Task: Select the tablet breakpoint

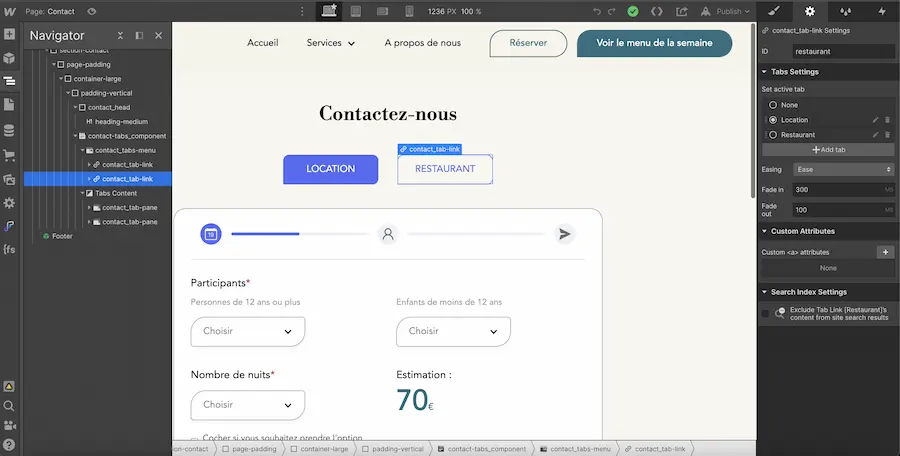Action: coord(356,11)
